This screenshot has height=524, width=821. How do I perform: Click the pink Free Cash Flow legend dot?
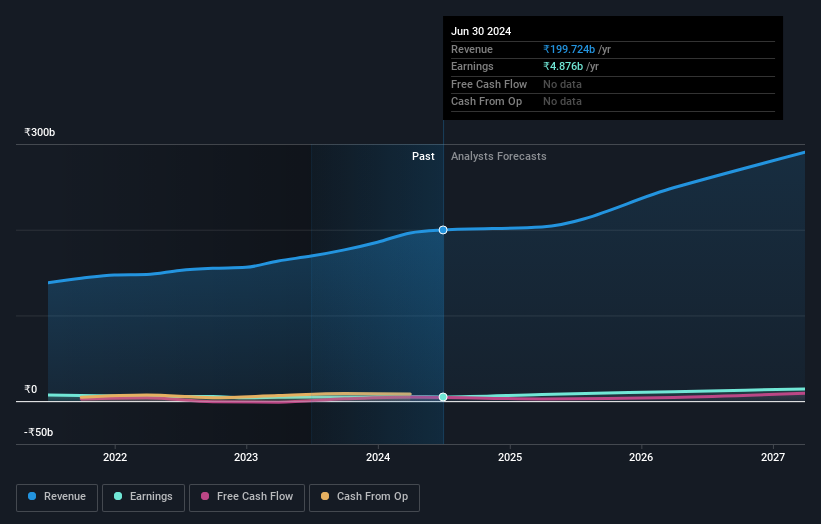(205, 496)
